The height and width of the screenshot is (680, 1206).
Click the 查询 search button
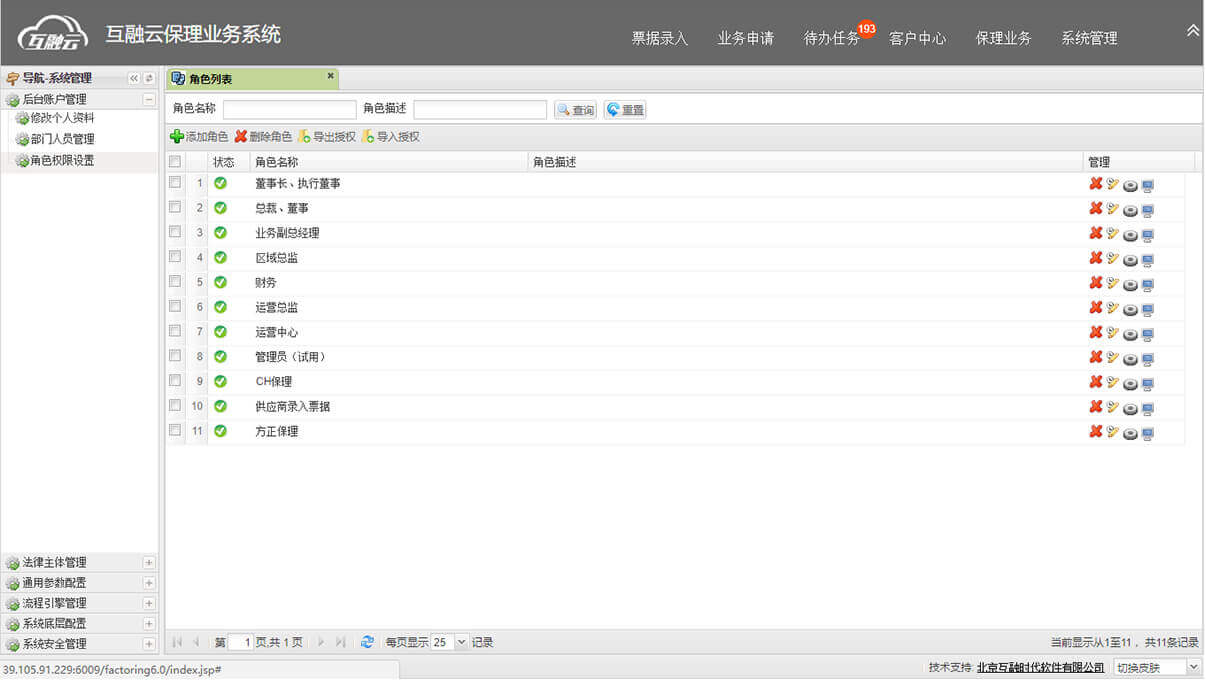coord(575,110)
